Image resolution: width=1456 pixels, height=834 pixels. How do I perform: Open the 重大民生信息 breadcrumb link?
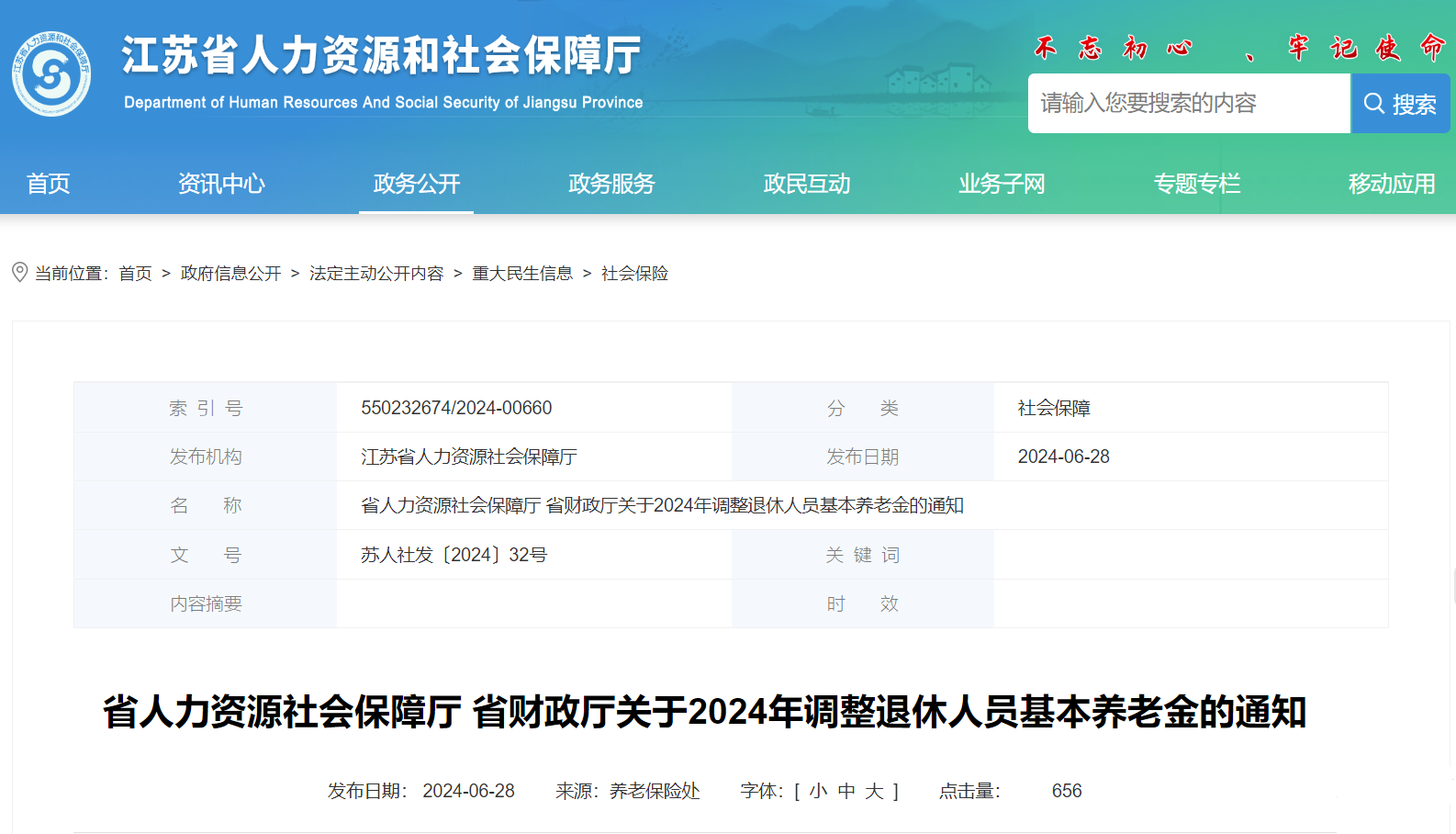click(522, 274)
